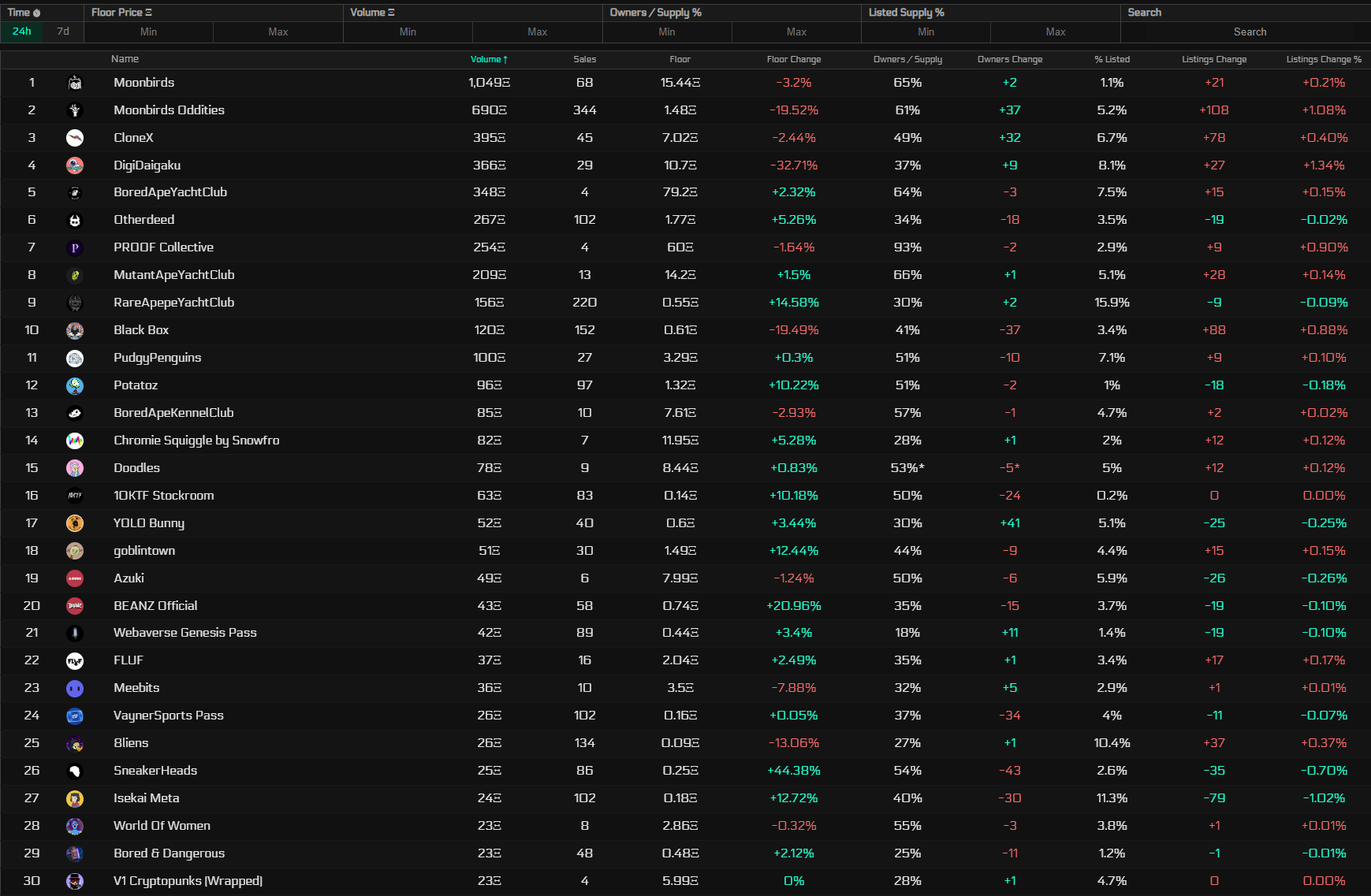Select the 24h time range
This screenshot has width=1371, height=896.
(x=22, y=32)
